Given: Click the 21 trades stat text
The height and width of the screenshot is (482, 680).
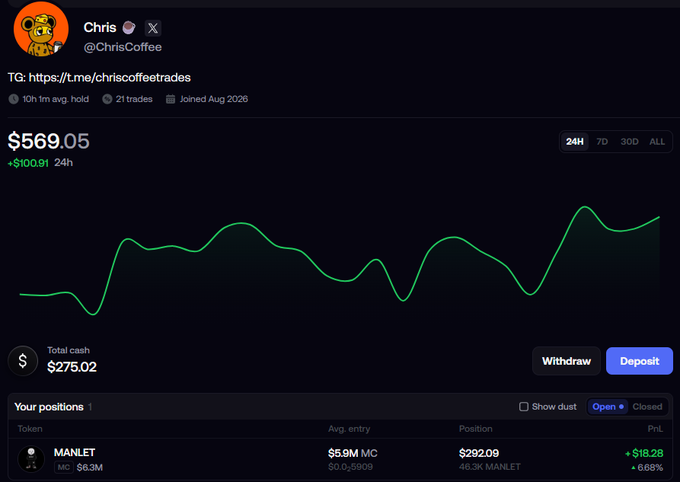Looking at the screenshot, I should pyautogui.click(x=134, y=99).
